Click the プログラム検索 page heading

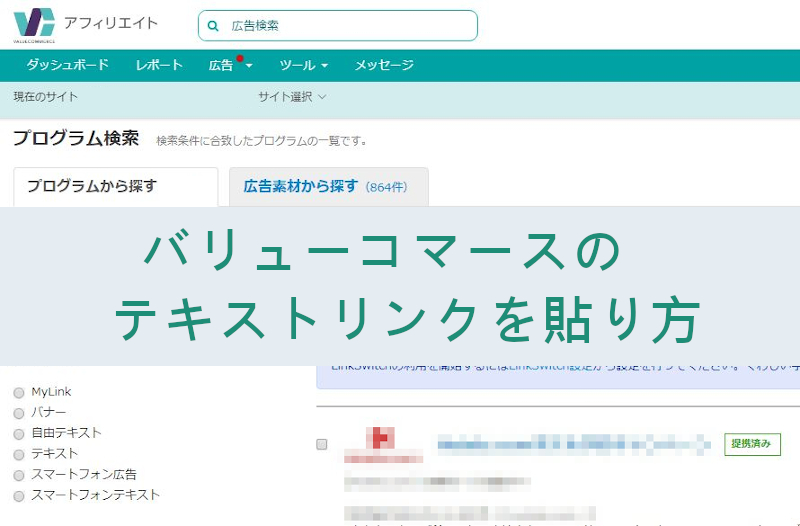[x=76, y=138]
